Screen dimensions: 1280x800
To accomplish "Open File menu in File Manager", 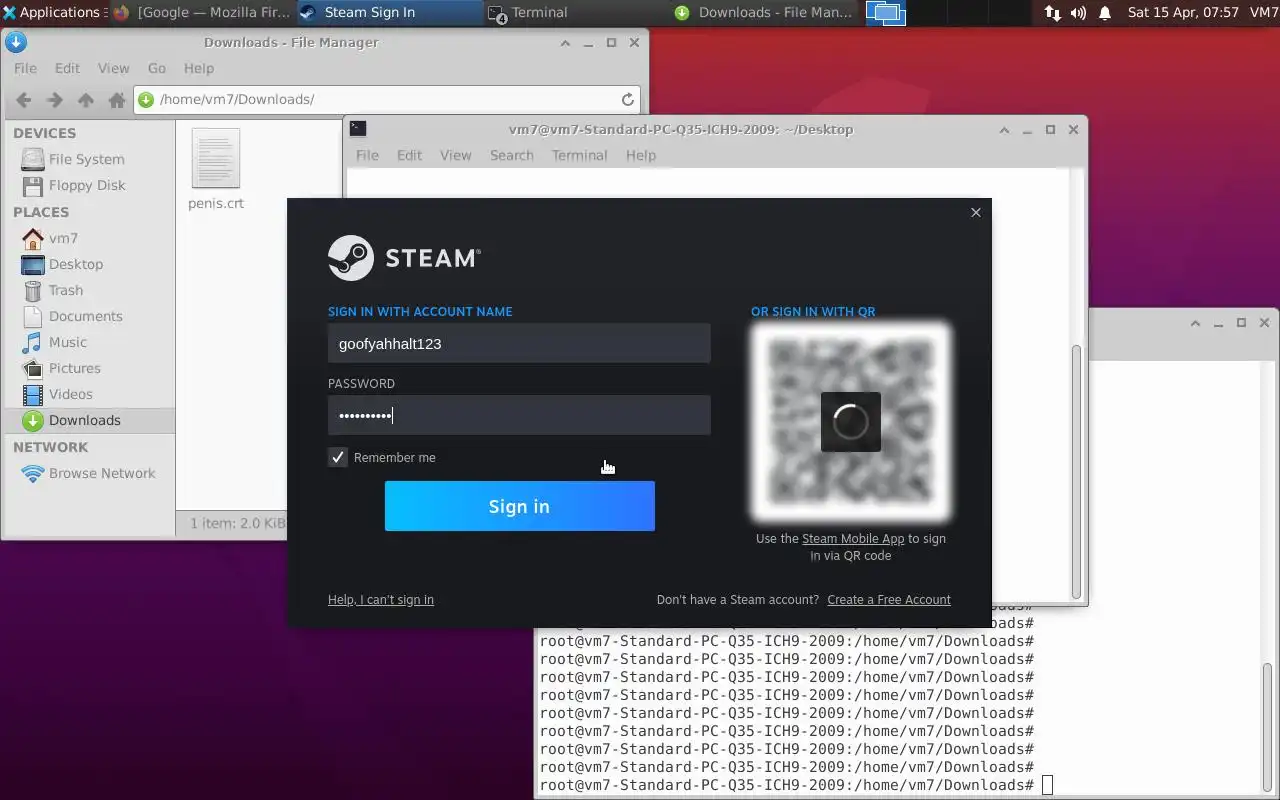I will click(x=25, y=68).
